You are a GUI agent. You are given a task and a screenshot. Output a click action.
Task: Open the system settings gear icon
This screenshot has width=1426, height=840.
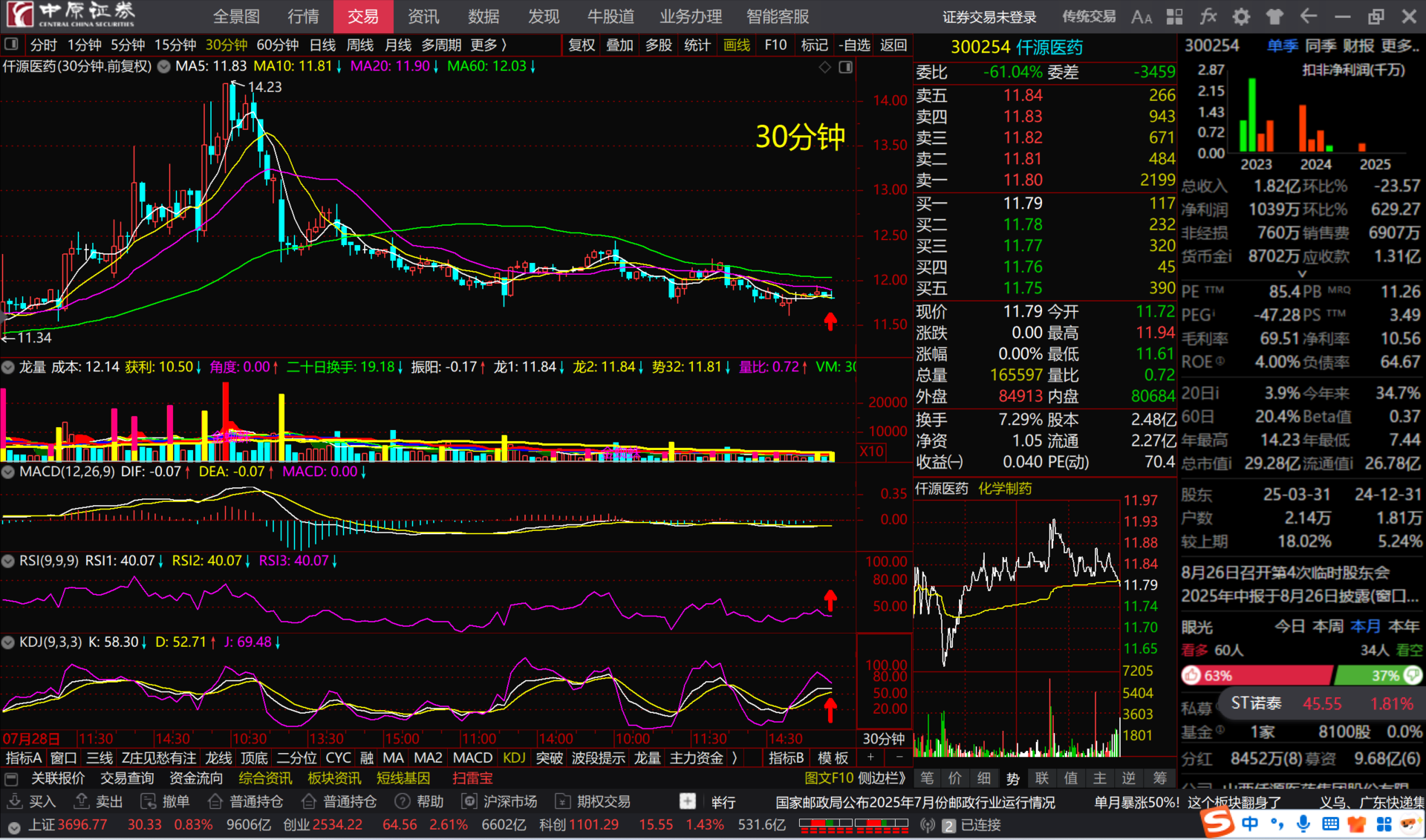click(1241, 16)
